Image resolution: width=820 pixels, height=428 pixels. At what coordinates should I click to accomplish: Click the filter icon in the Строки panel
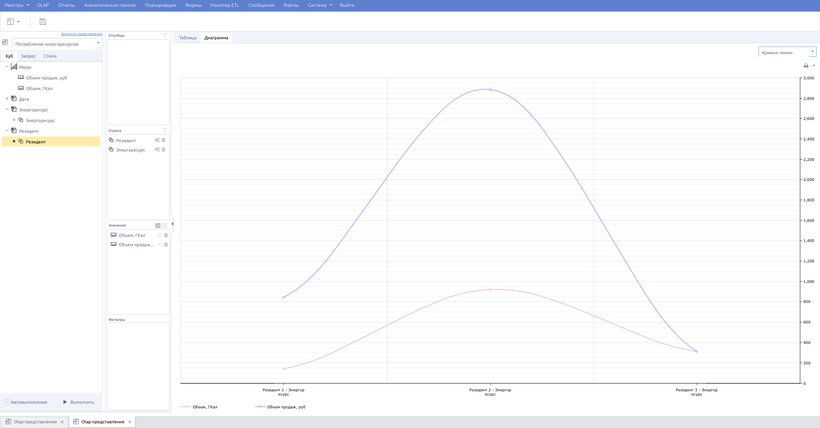click(165, 131)
